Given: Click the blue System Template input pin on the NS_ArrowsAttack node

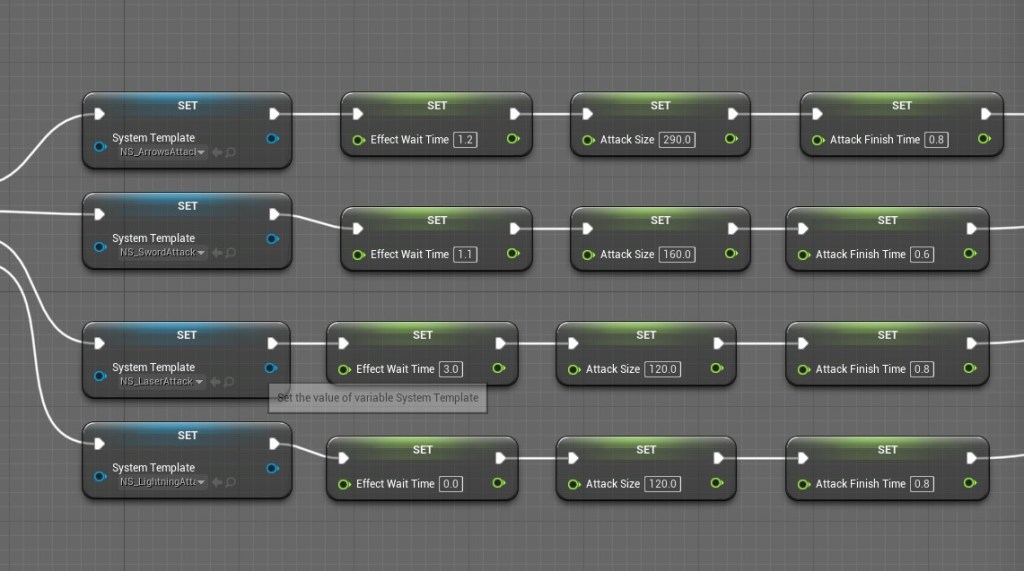Looking at the screenshot, I should click(99, 146).
